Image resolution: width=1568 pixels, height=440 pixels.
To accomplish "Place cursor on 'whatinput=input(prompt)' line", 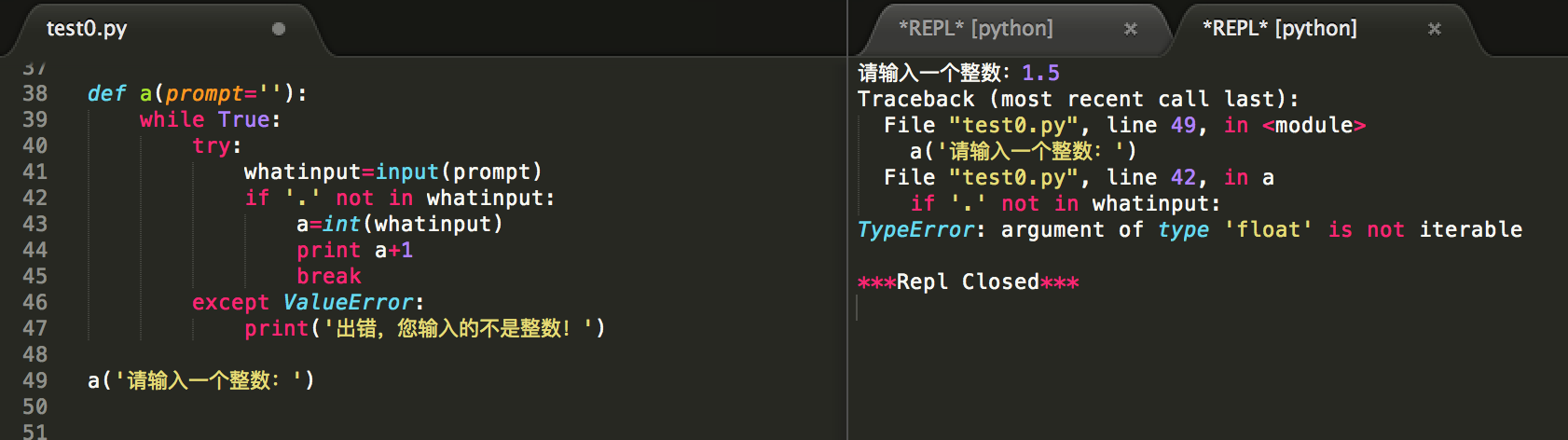I will click(x=392, y=172).
